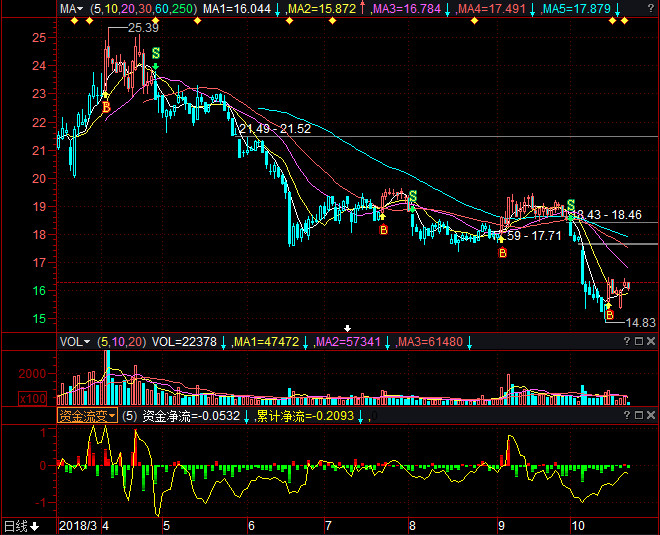Viewport: 660px width, 535px height.
Task: Click the yellow B buy marker near 25.39
Action: [x=107, y=105]
